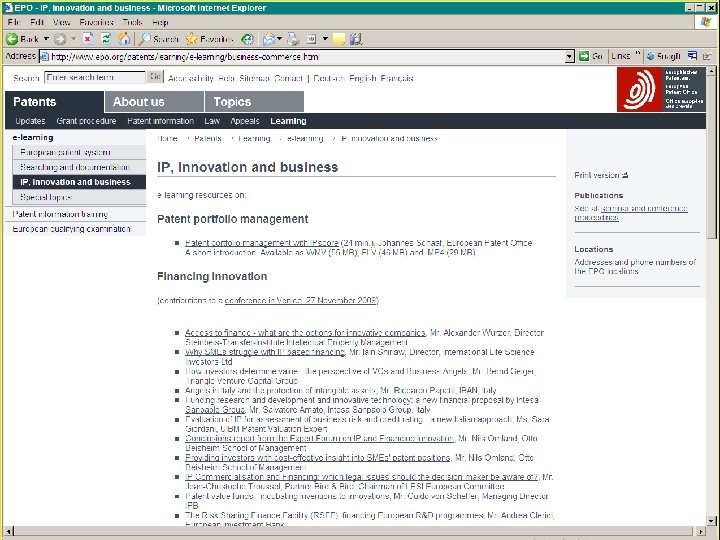Select the About us main tab

154,101
